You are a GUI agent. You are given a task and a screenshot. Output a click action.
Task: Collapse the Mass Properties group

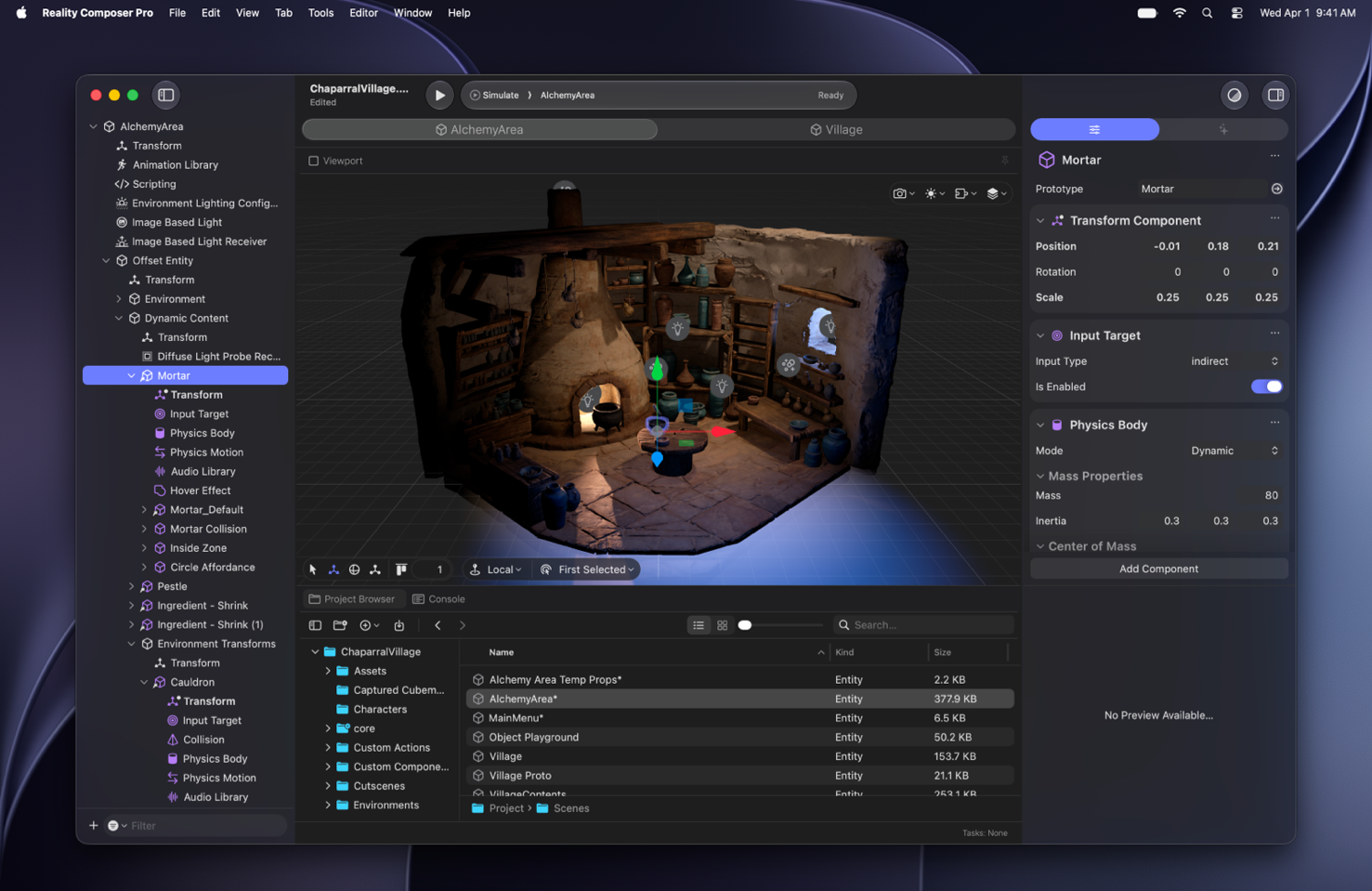click(1040, 476)
